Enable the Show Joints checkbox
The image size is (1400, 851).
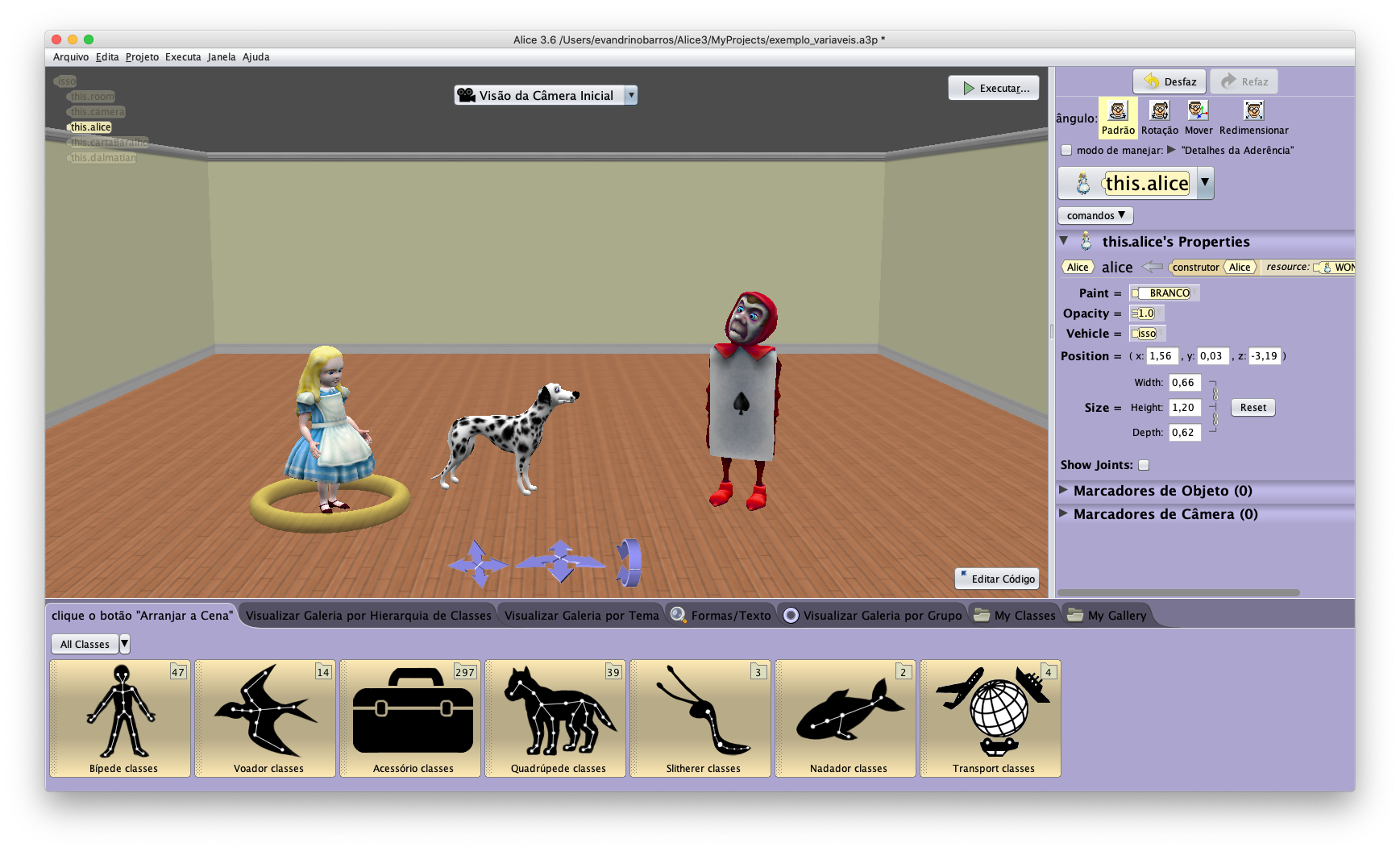click(x=1144, y=465)
